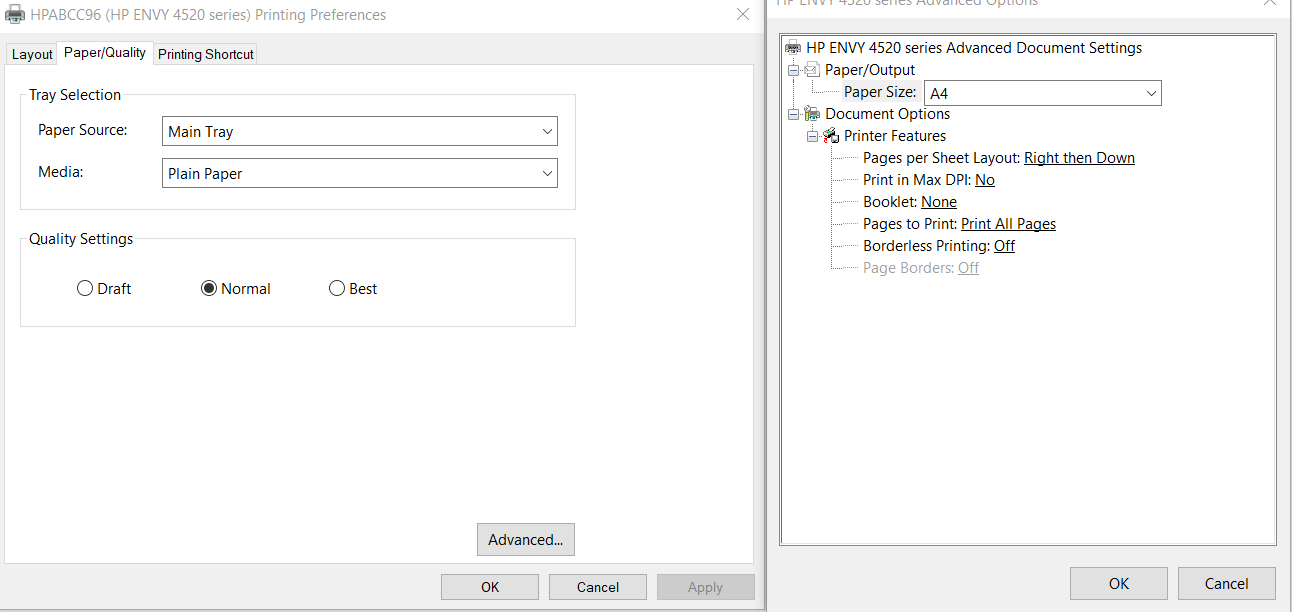Screen dimensions: 1292x612
Task: Click the Advanced... button
Action: (x=526, y=540)
